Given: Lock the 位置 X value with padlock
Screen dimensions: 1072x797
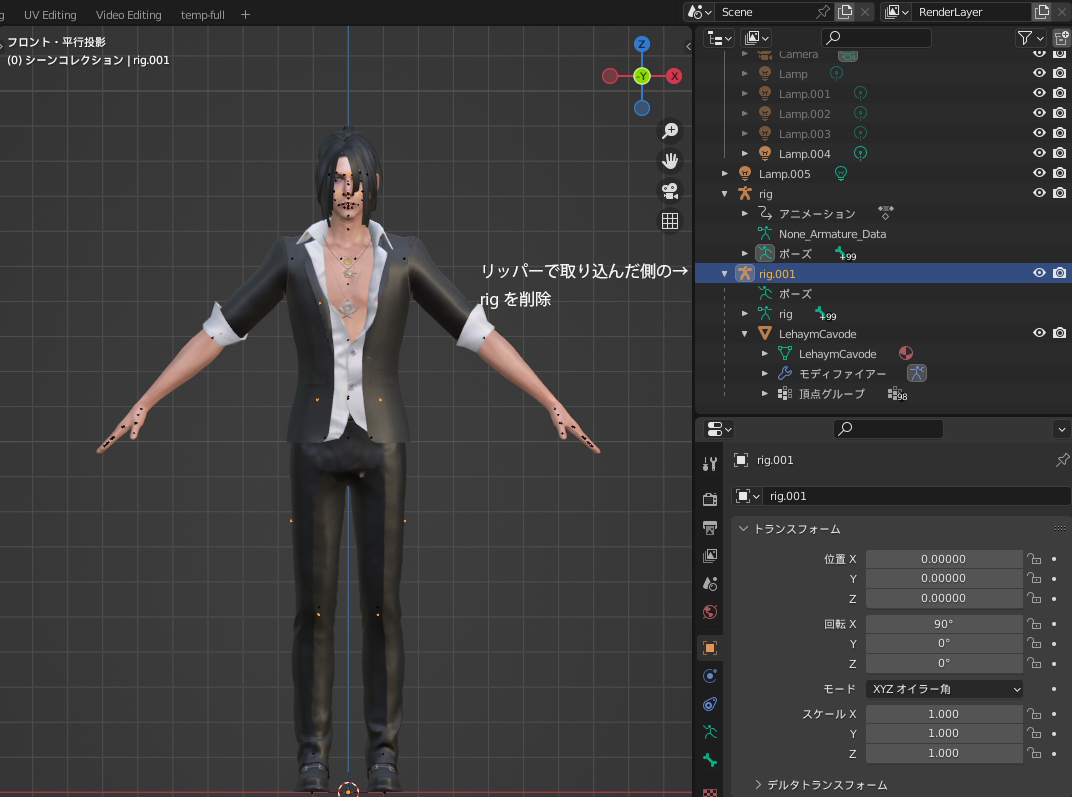Looking at the screenshot, I should [x=1035, y=560].
